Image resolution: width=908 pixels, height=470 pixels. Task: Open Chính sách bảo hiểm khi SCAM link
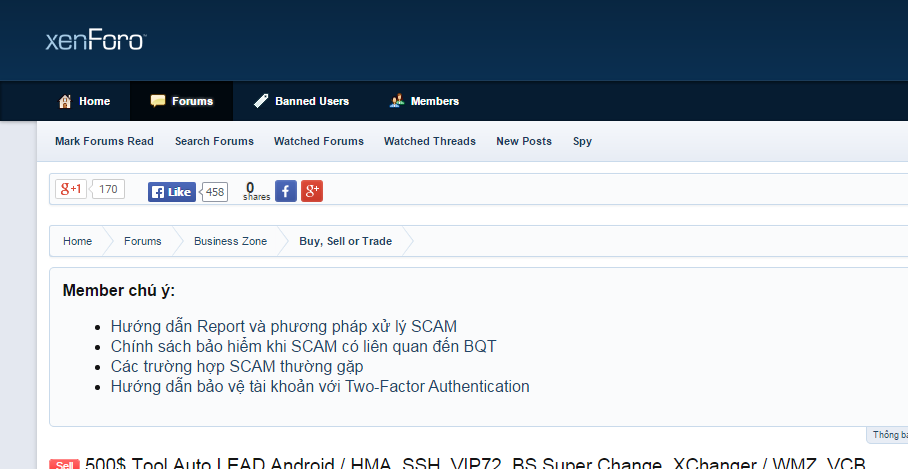[x=303, y=347]
